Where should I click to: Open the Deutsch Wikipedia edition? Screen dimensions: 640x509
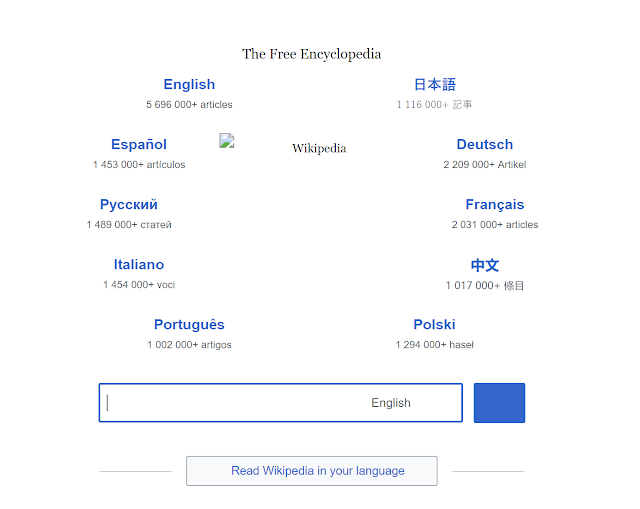coord(484,144)
